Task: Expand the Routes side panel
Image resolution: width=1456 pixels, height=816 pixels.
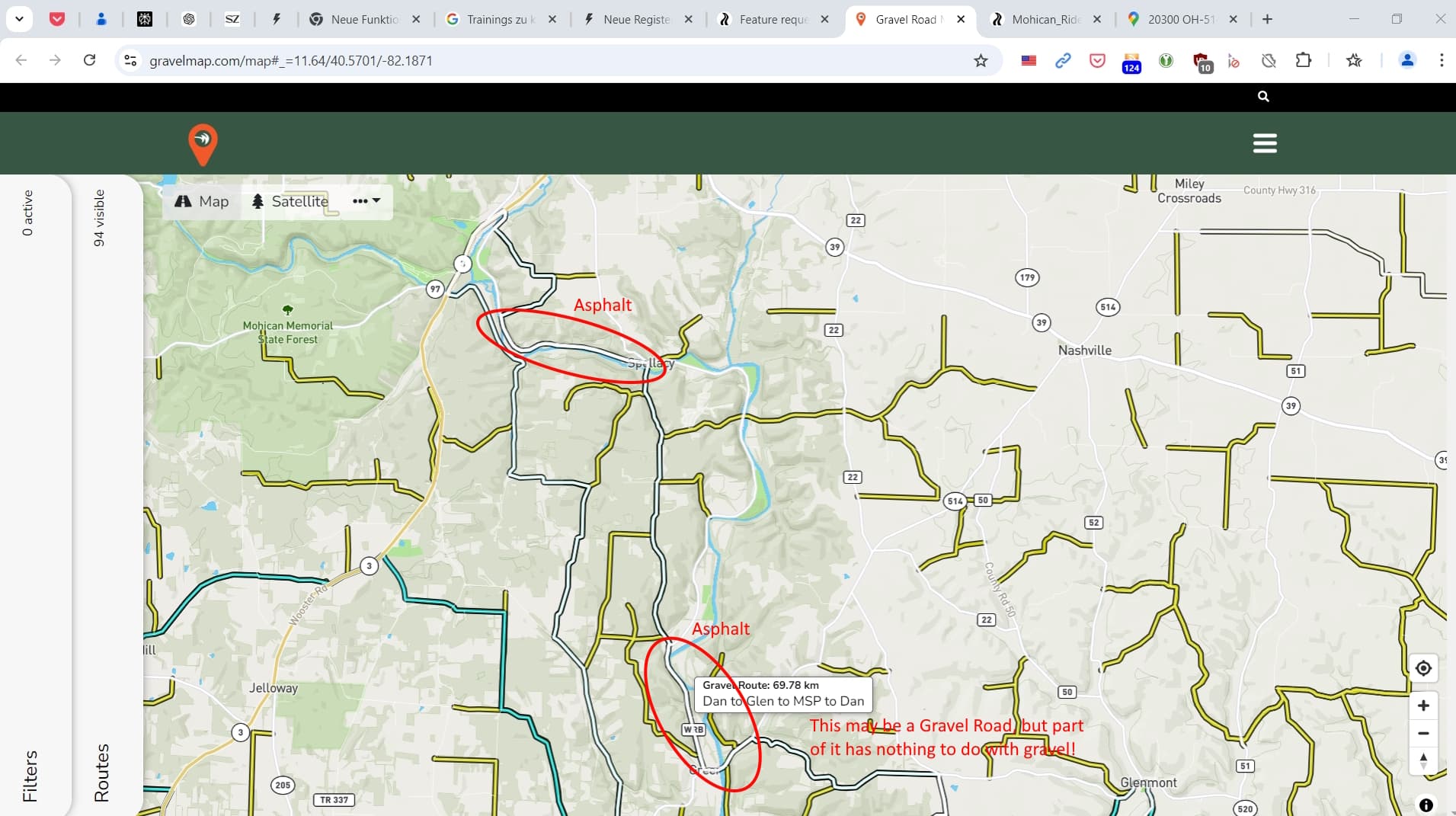Action: [101, 772]
